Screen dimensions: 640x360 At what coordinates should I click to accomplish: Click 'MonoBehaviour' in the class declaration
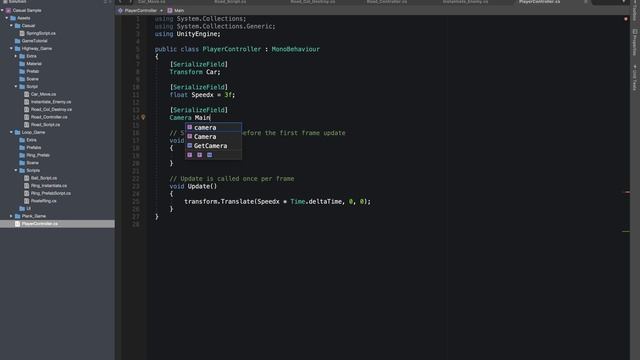click(x=296, y=49)
